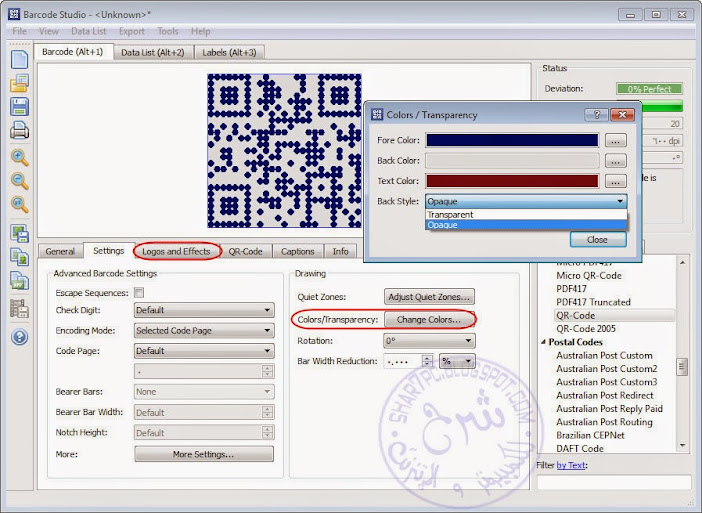Switch to Data List (Alt+2) tab
This screenshot has width=702, height=513.
[x=153, y=52]
